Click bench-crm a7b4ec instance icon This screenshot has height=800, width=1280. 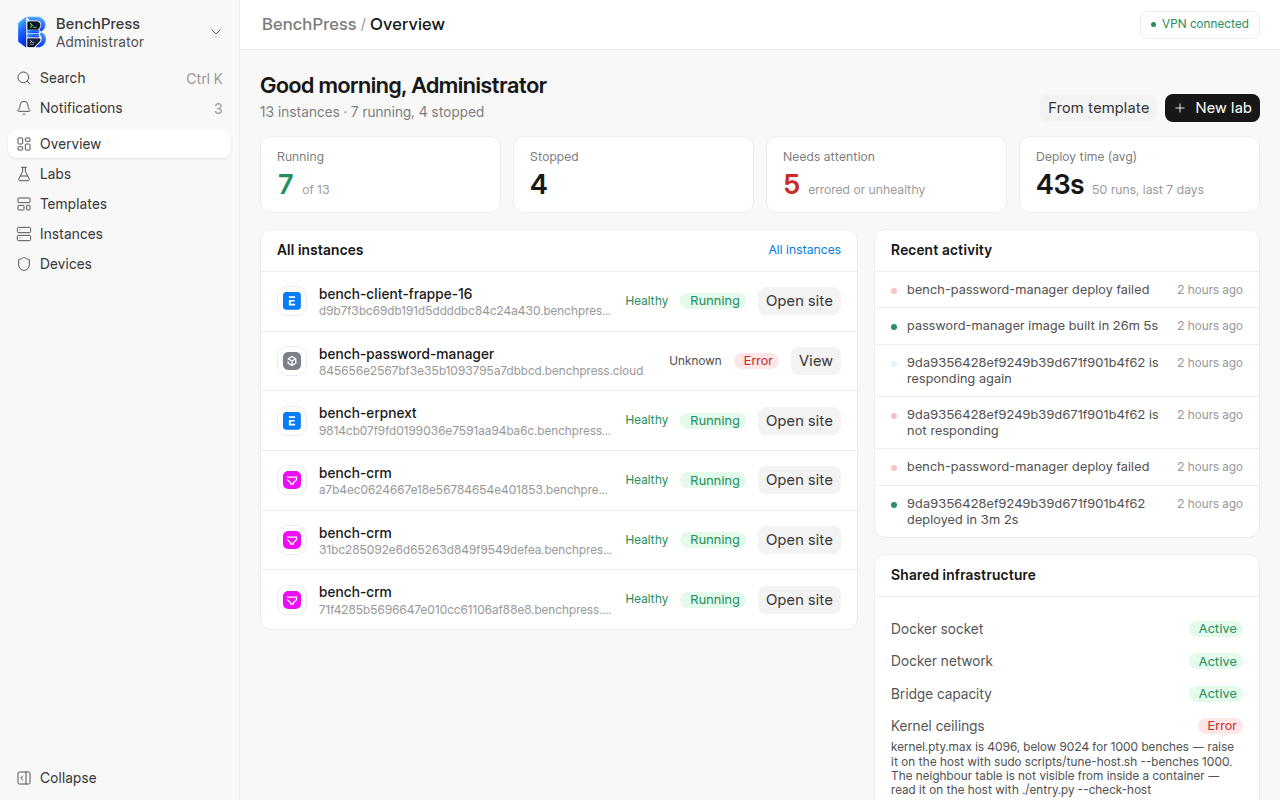tap(292, 480)
